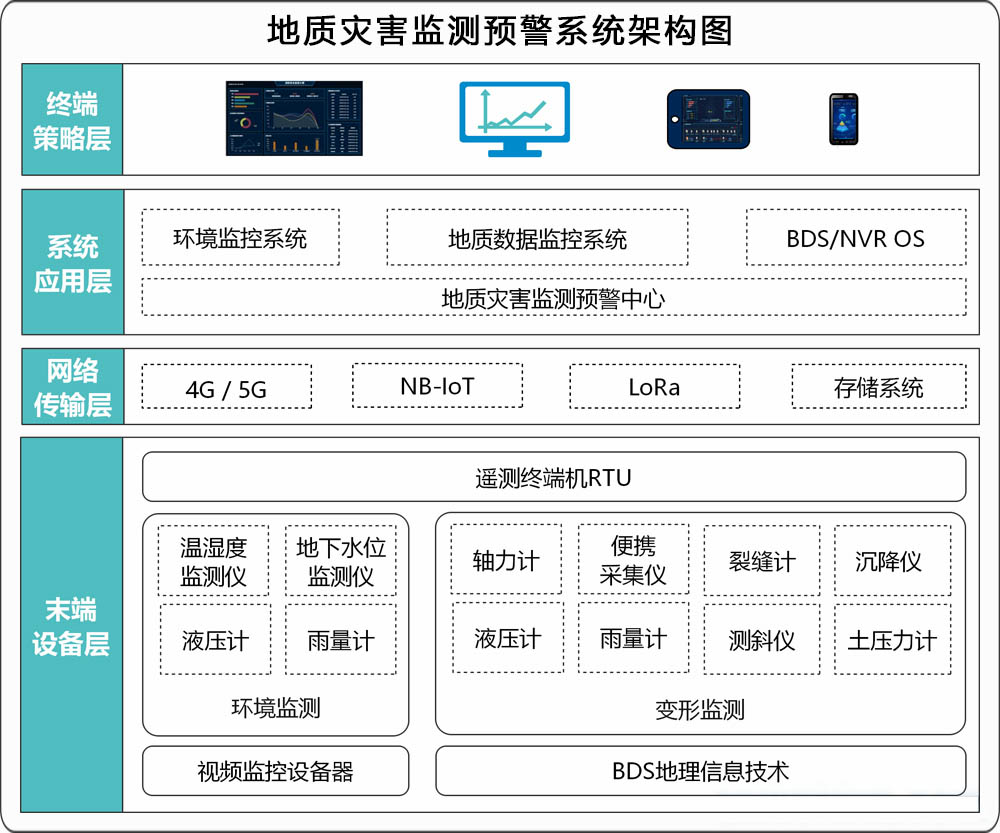Click the 环境监控系统 box
The width and height of the screenshot is (1000, 833).
pyautogui.click(x=240, y=238)
